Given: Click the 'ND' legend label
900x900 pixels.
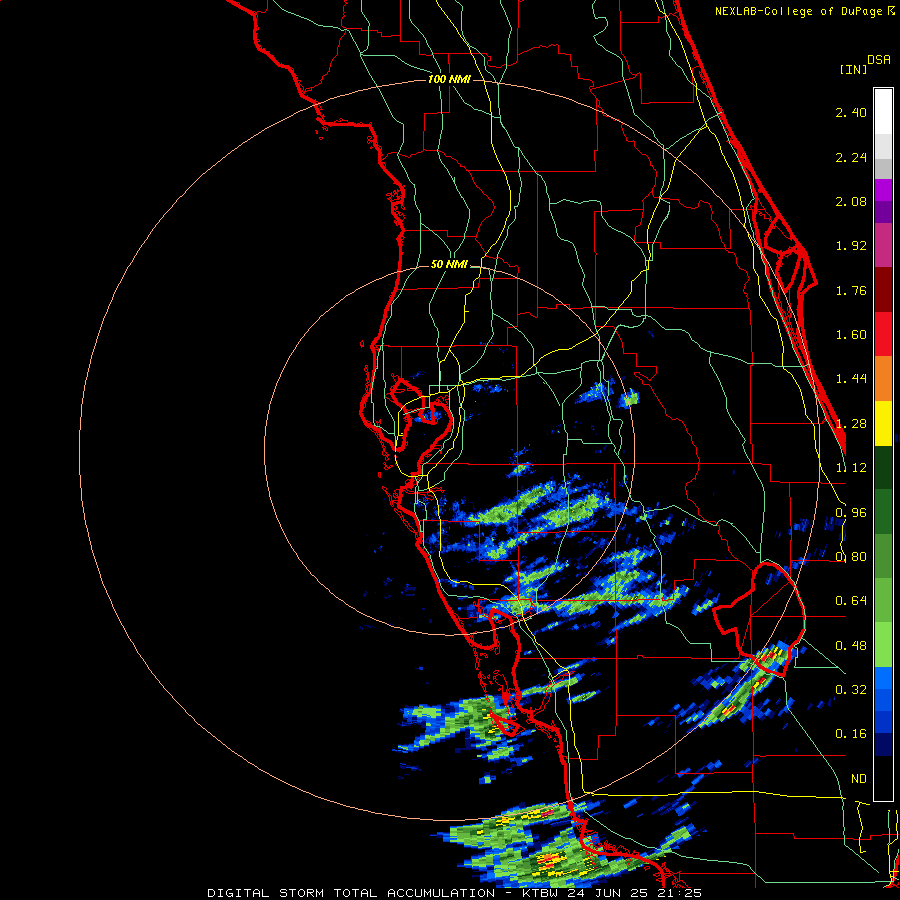Looking at the screenshot, I should pos(859,779).
